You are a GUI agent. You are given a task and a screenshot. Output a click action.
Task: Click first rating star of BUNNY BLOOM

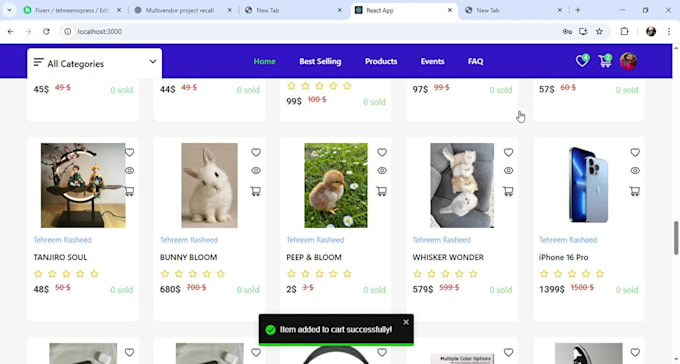pos(165,274)
